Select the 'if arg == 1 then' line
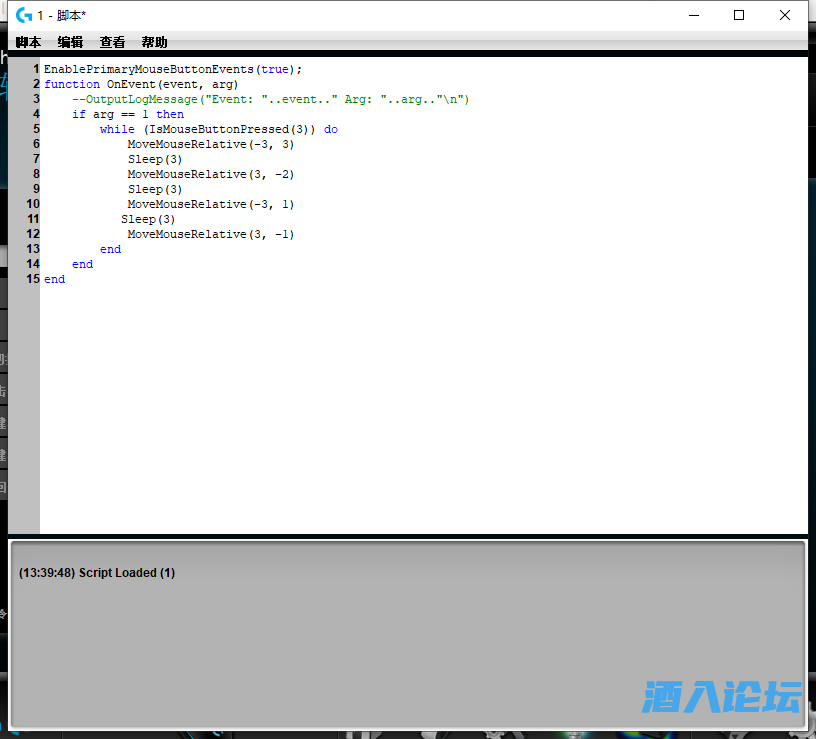This screenshot has height=739, width=816. (x=127, y=115)
